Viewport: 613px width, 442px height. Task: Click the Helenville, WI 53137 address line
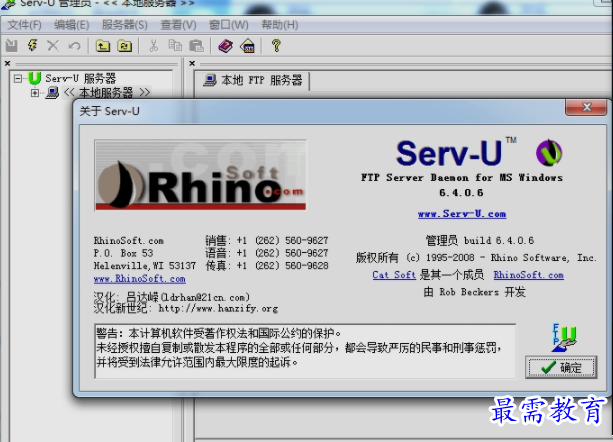coord(145,266)
